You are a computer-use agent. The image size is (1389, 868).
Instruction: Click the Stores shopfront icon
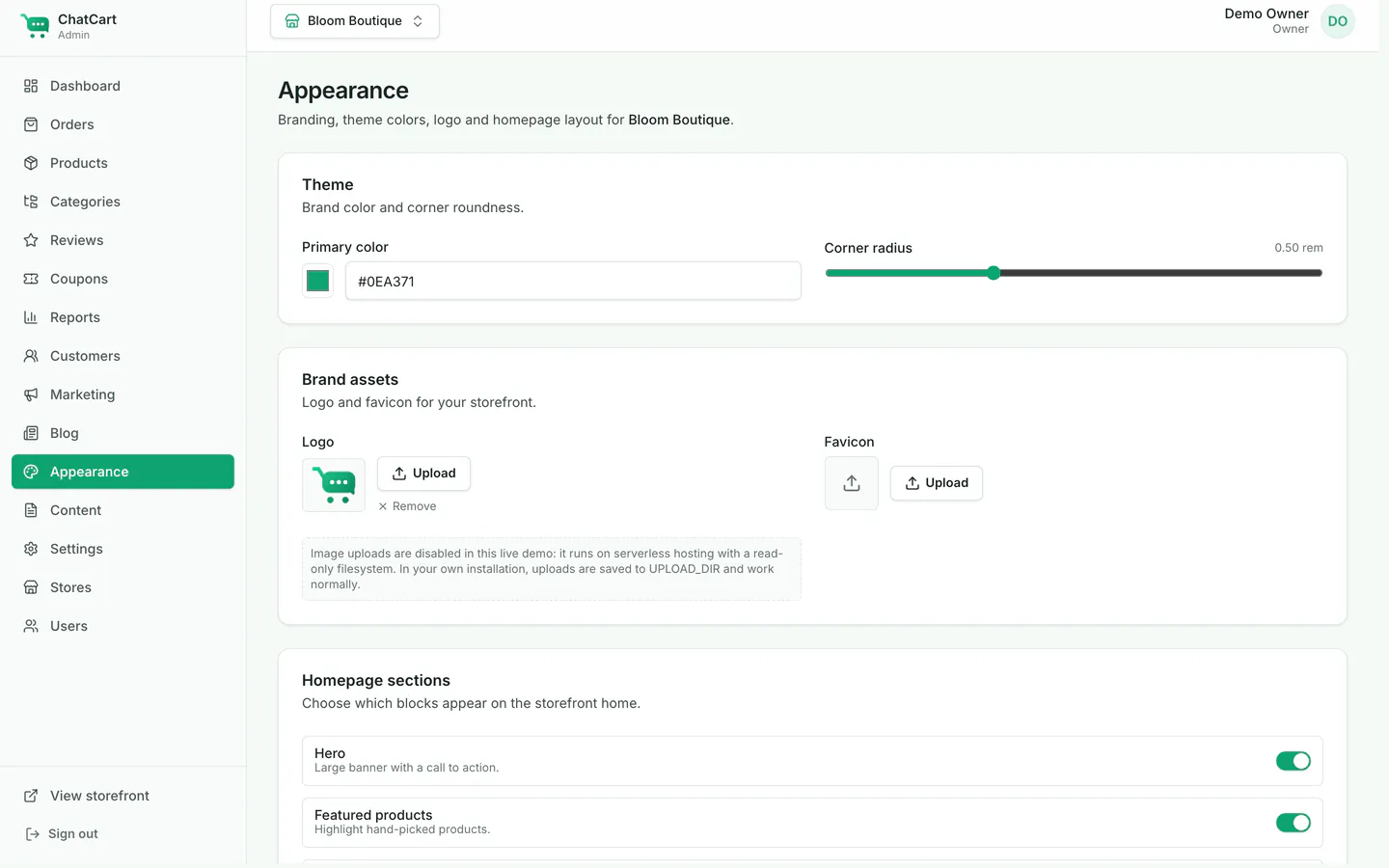[x=31, y=587]
